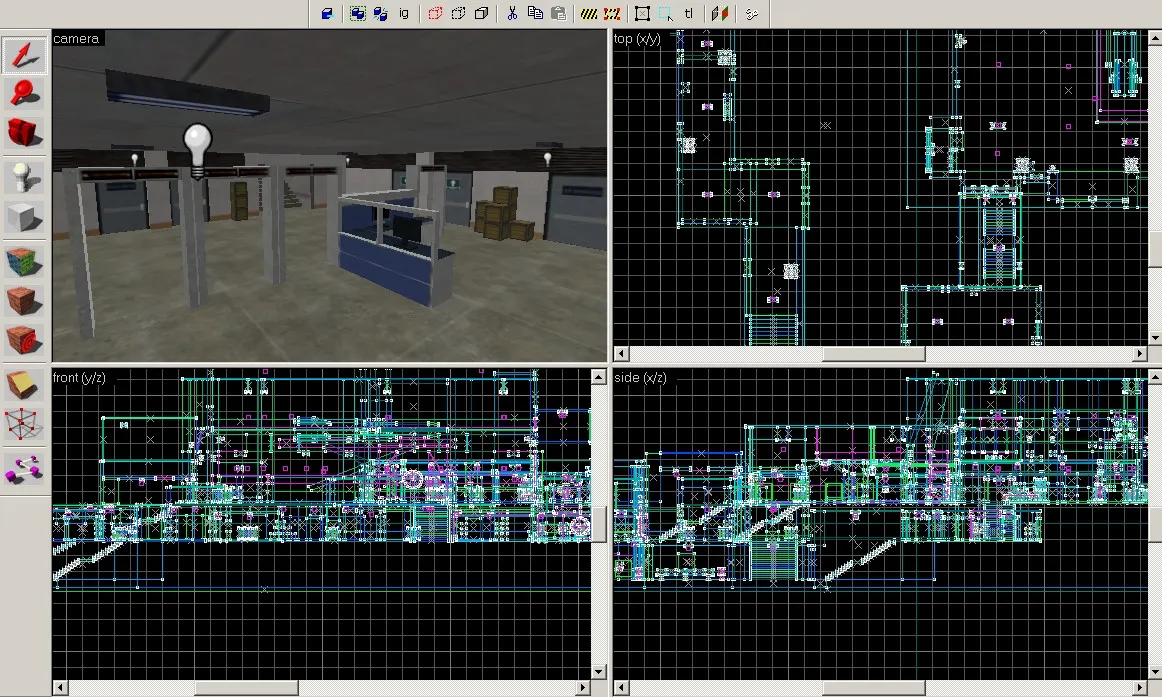The height and width of the screenshot is (697, 1162).
Task: Open the Toggle Texture Application tool
Action: 25,262
